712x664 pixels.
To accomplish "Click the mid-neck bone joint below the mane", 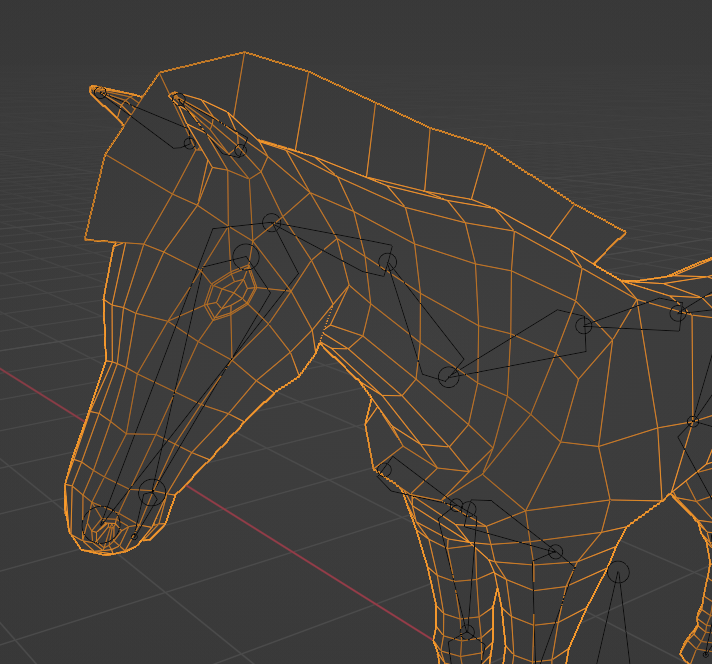I will pyautogui.click(x=387, y=262).
